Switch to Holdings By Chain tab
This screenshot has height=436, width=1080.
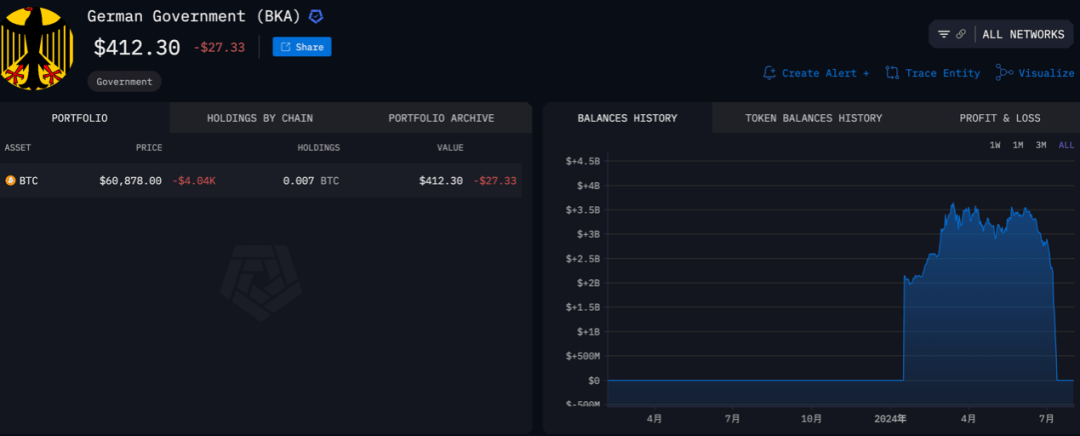click(x=259, y=118)
